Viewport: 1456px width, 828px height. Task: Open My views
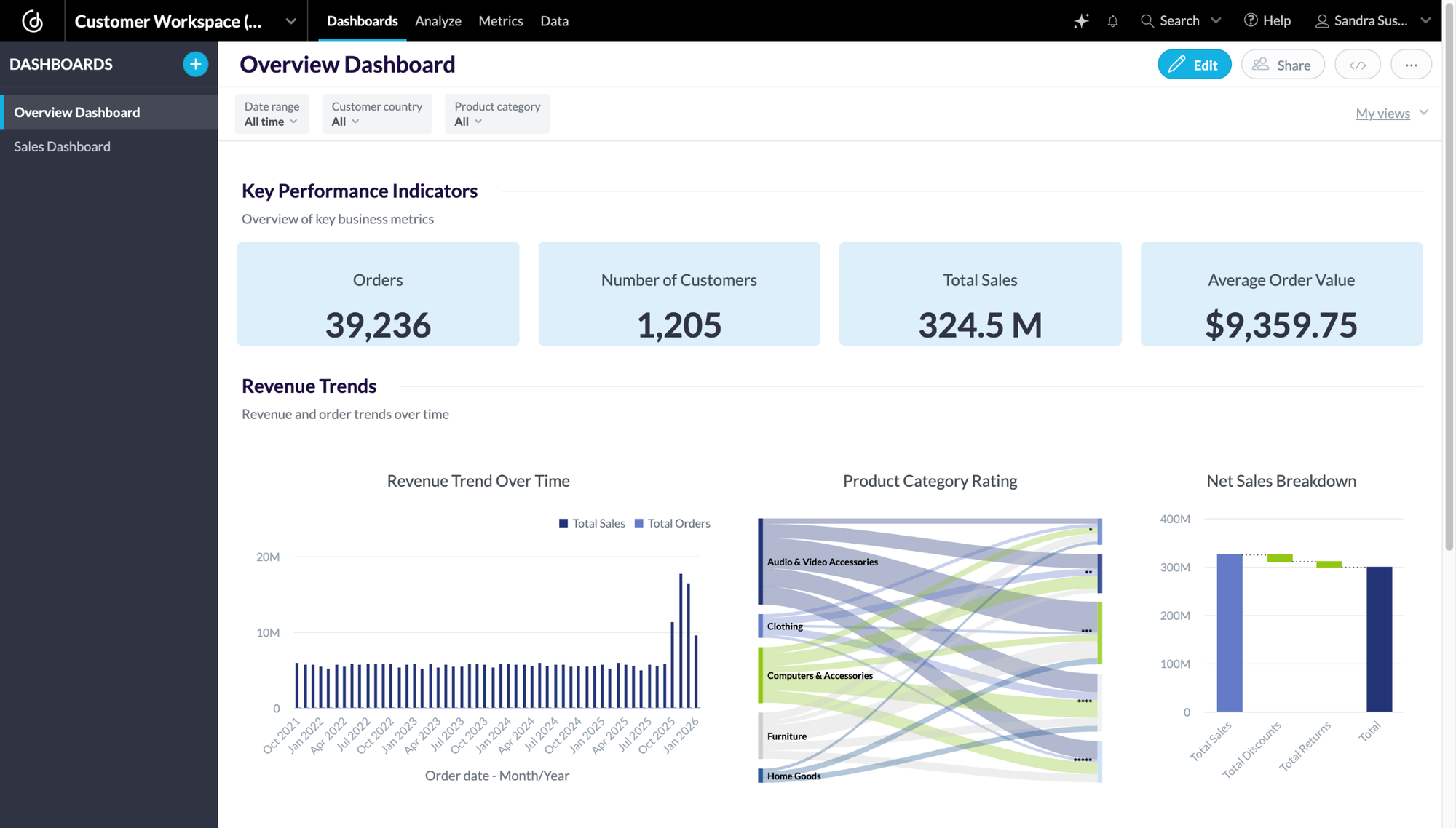pos(1384,113)
